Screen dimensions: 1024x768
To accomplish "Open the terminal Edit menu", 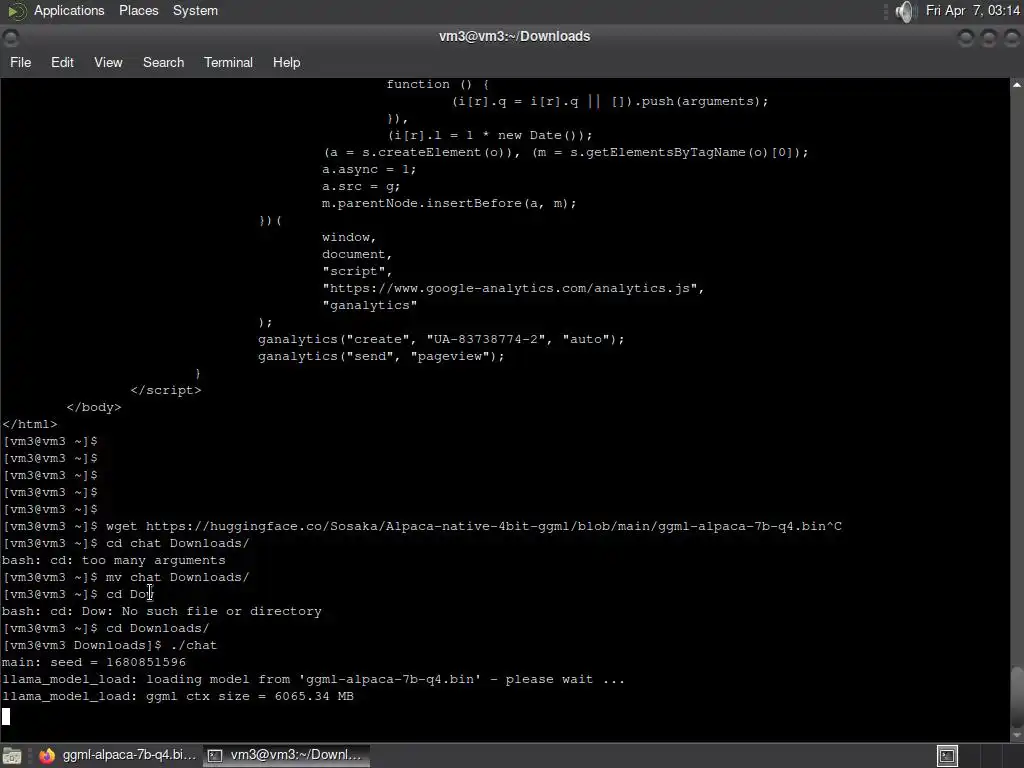I will pos(62,62).
